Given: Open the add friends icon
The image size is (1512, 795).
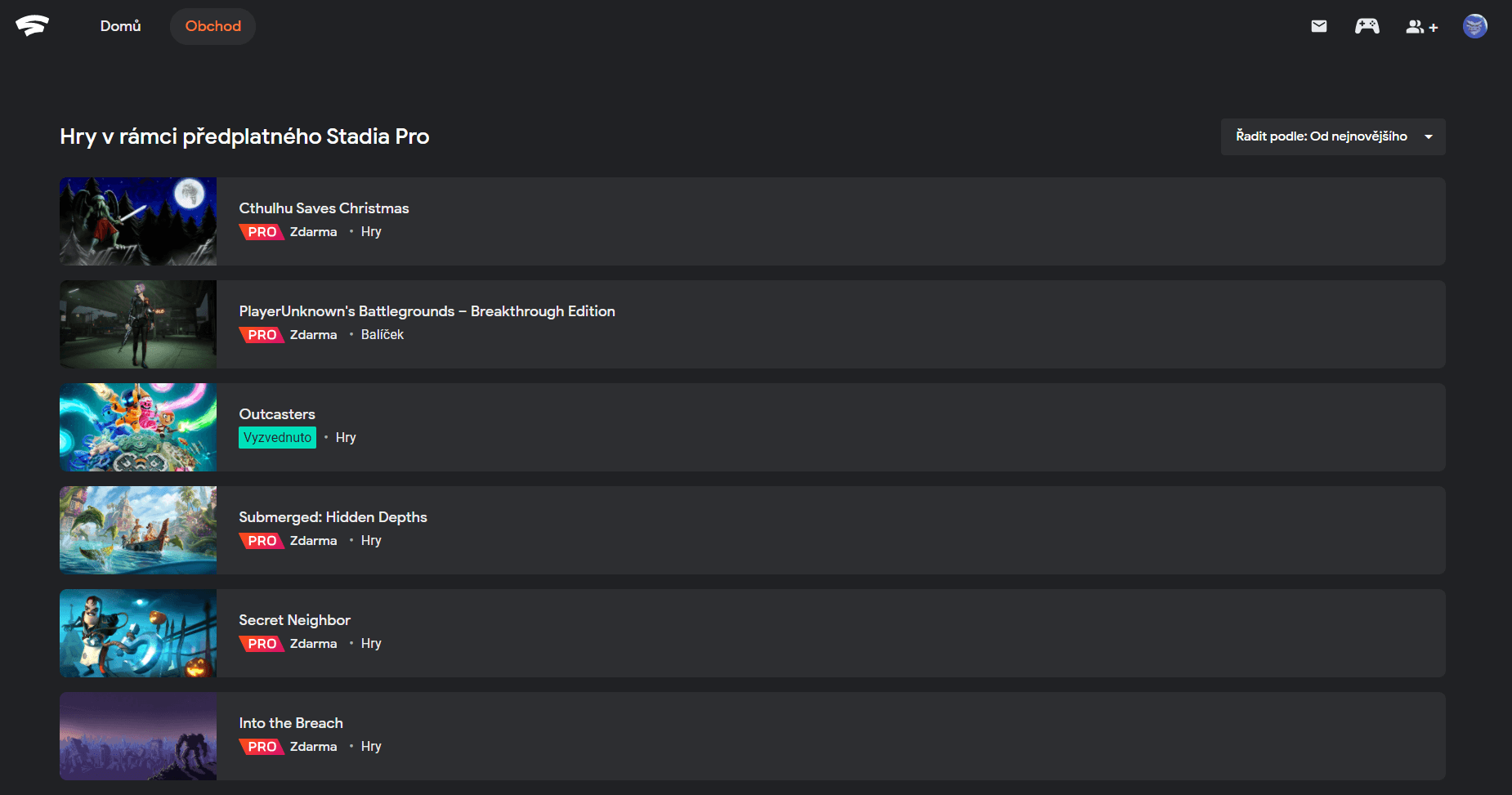Looking at the screenshot, I should pos(1421,27).
